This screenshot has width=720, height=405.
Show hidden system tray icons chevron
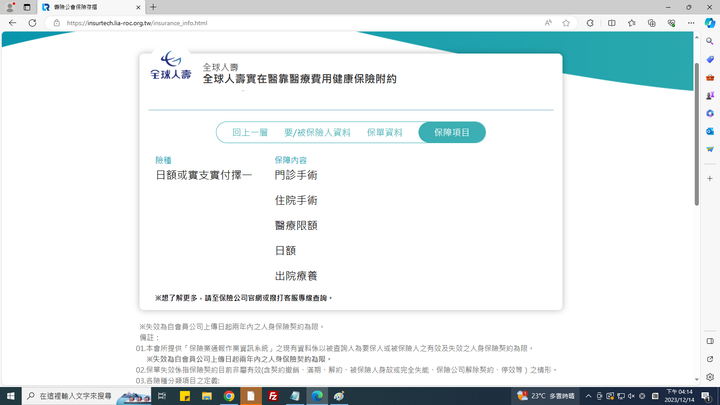588,396
